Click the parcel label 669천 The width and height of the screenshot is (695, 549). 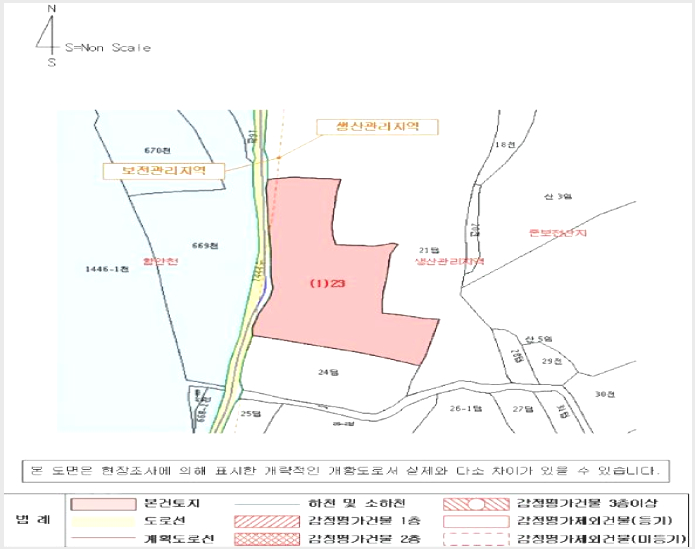click(205, 245)
